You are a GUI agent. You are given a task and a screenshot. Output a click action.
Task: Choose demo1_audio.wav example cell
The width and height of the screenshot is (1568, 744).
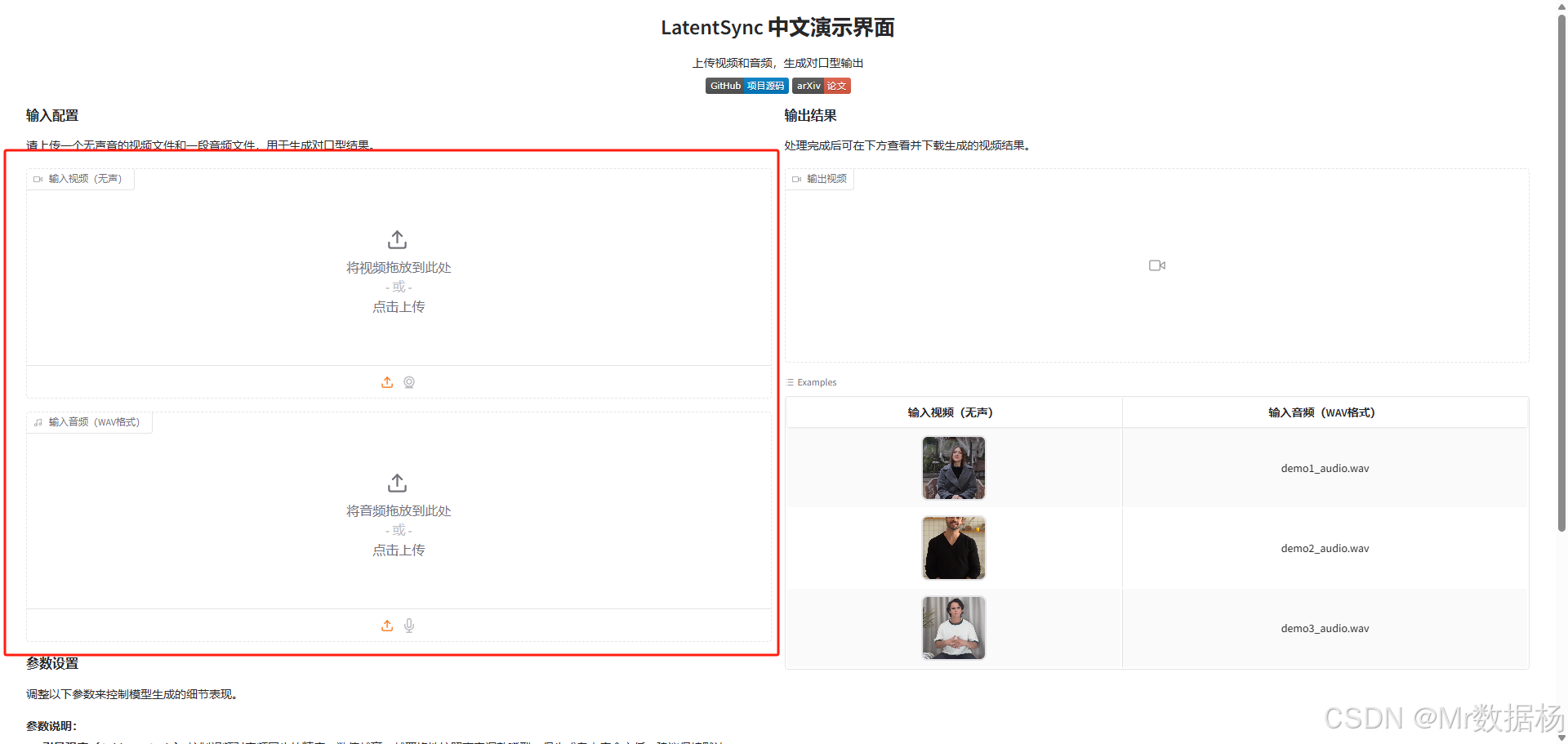[x=1325, y=469]
